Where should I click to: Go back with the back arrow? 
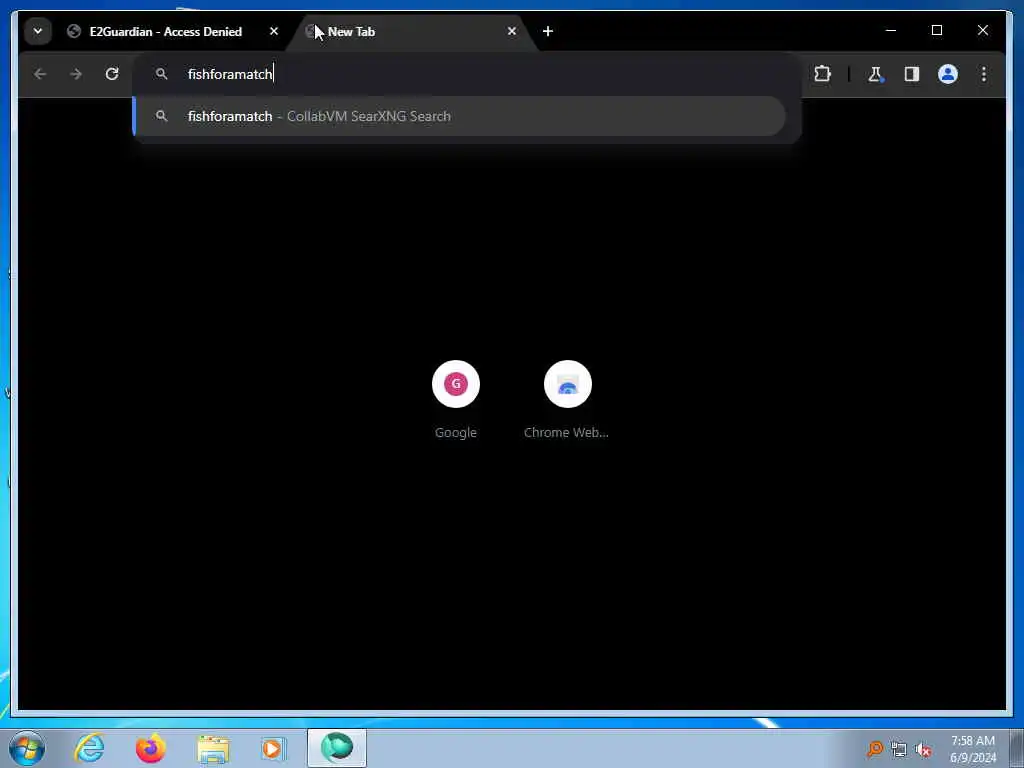tap(40, 74)
